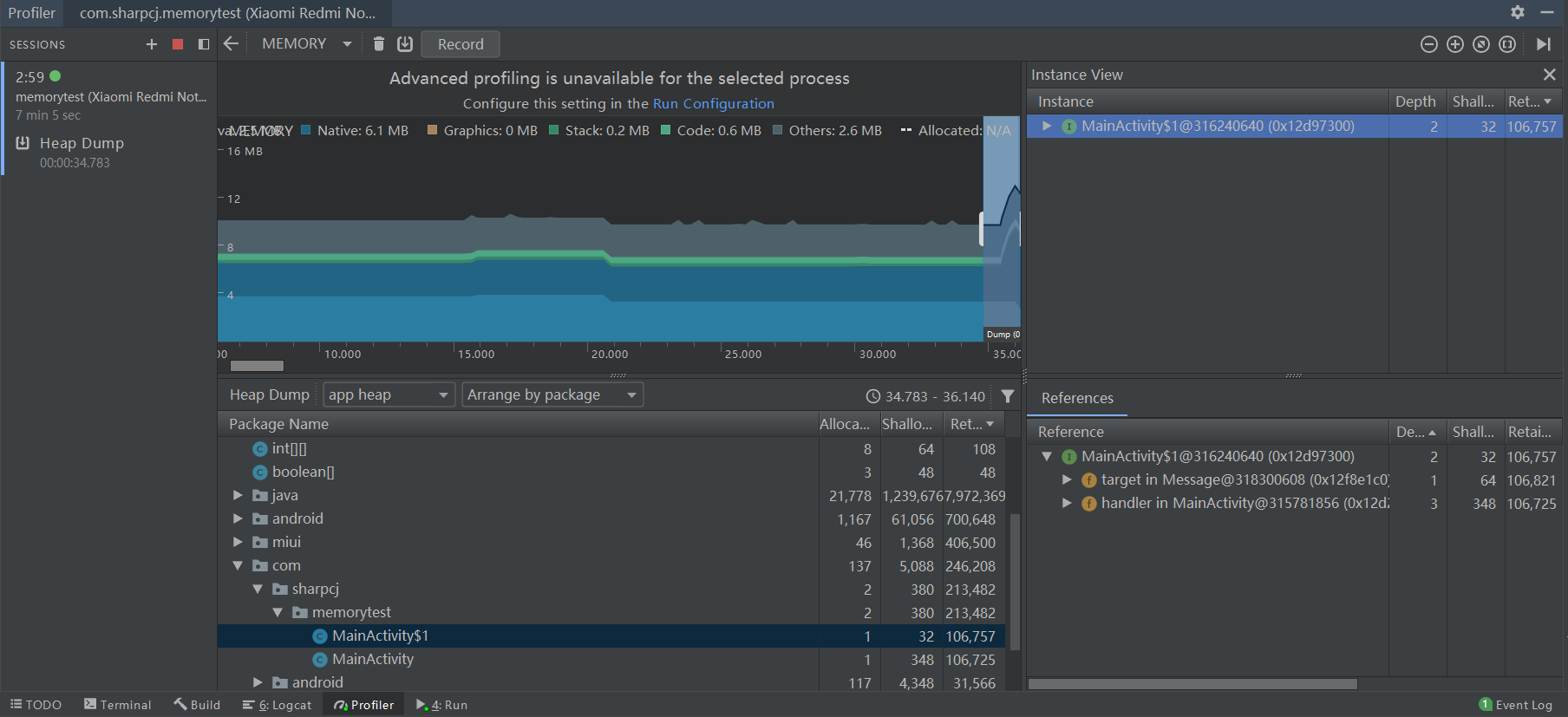Dump Java heap using the download icon
The image size is (1568, 717).
(405, 43)
